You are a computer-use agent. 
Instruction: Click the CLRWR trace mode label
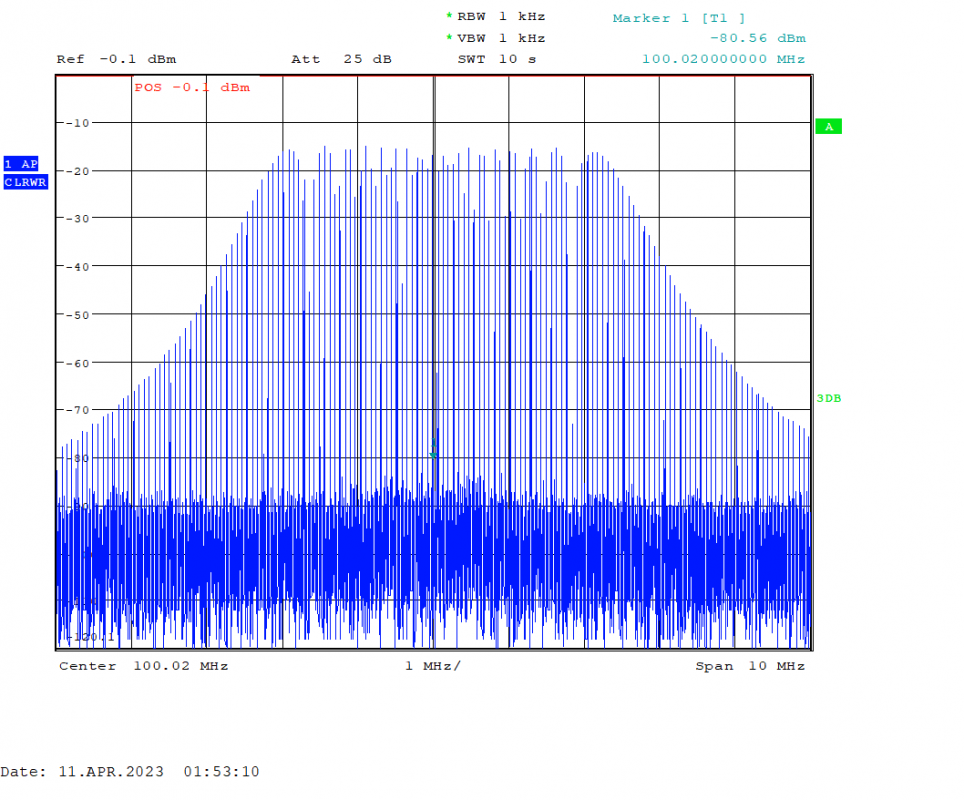tap(25, 182)
